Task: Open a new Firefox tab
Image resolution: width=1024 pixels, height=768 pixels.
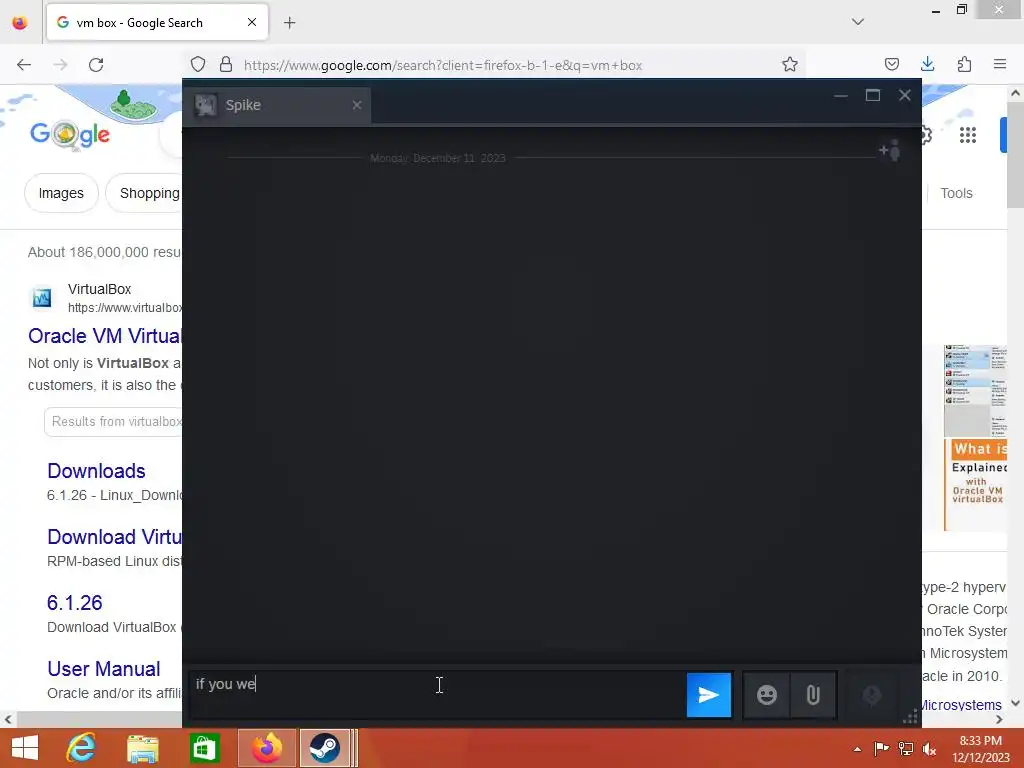Action: pos(289,23)
